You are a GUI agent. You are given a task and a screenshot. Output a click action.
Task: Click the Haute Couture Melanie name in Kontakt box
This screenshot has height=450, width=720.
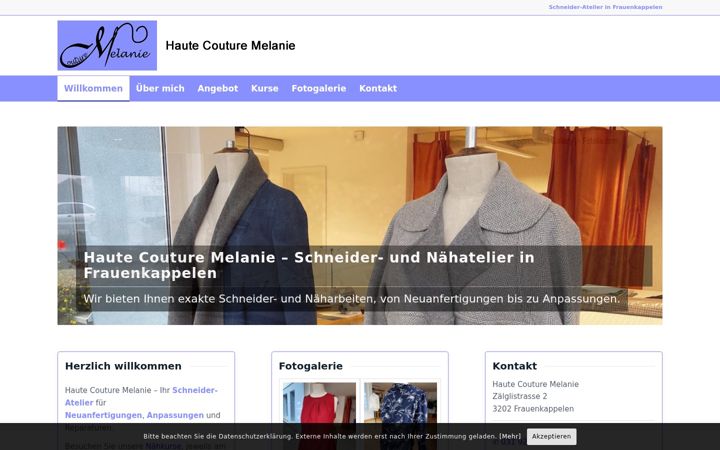pyautogui.click(x=535, y=384)
